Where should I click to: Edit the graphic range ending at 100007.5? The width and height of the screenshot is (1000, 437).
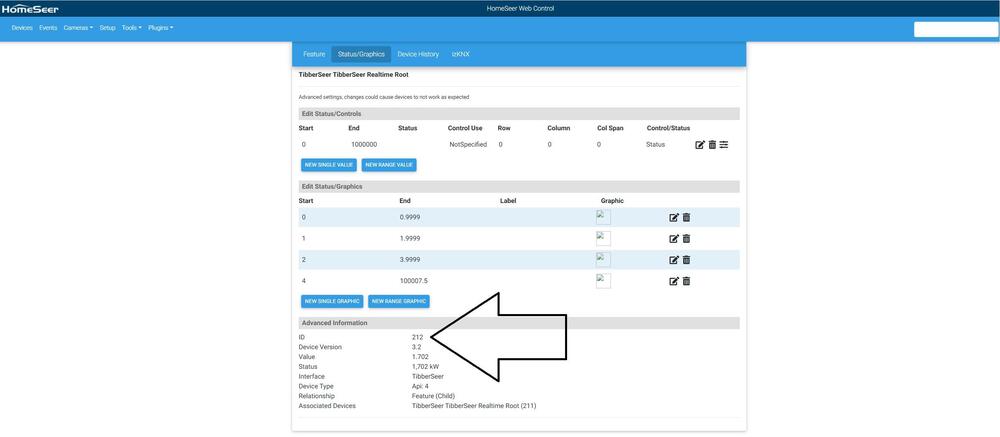coord(674,281)
